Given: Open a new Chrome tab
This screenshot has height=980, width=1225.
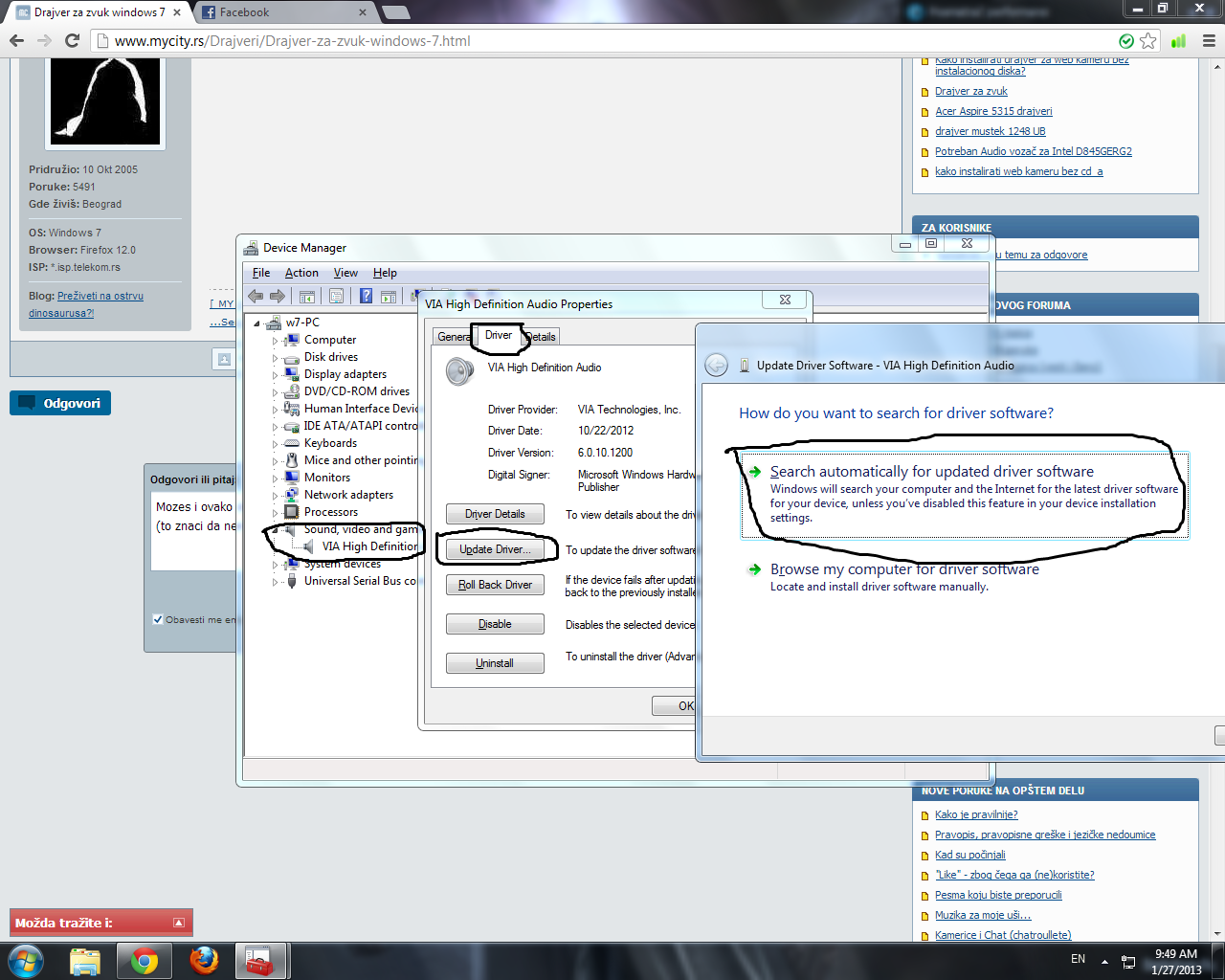Looking at the screenshot, I should point(396,12).
